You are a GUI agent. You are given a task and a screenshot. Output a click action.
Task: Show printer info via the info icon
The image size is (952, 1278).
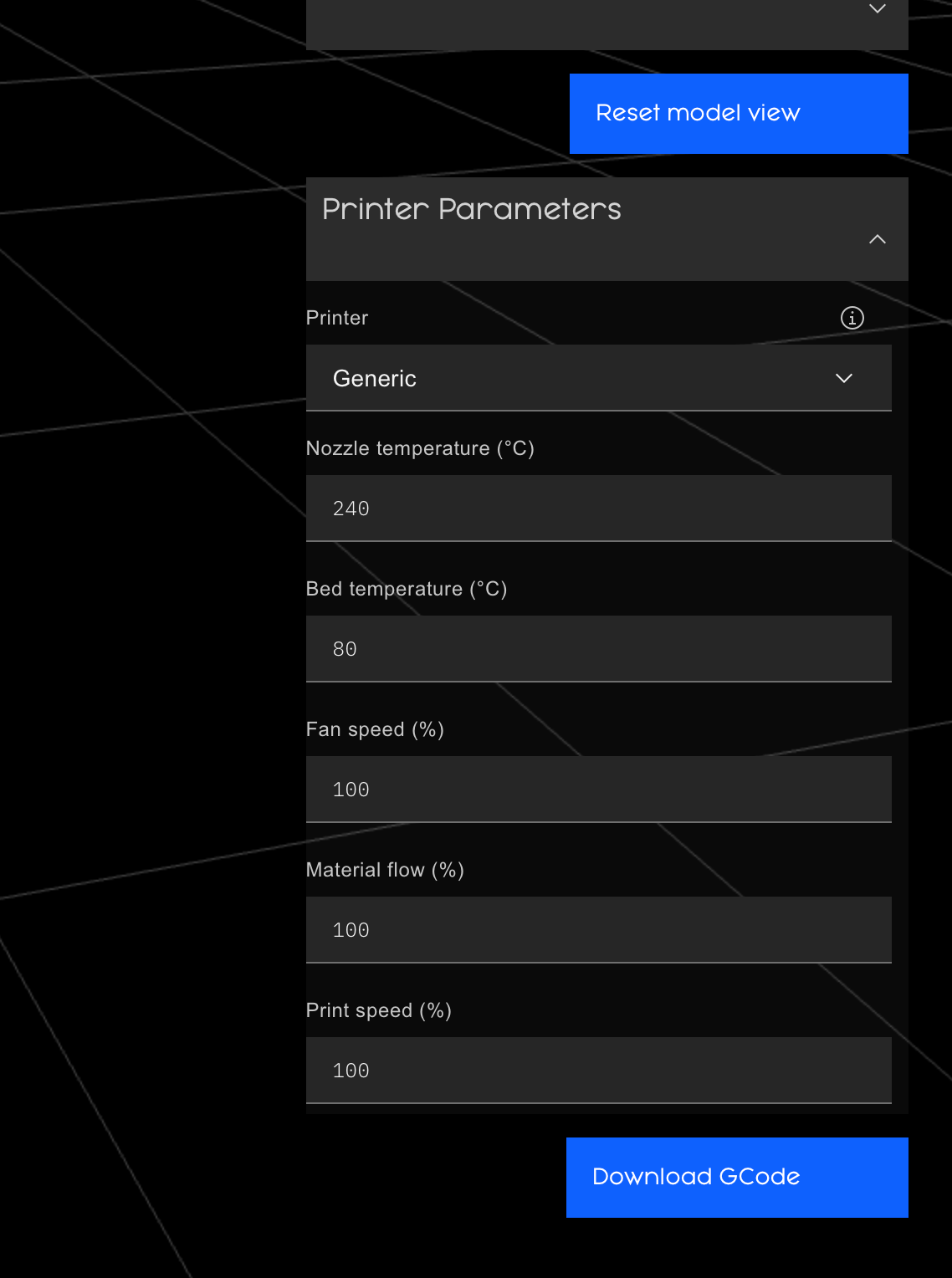pos(852,318)
